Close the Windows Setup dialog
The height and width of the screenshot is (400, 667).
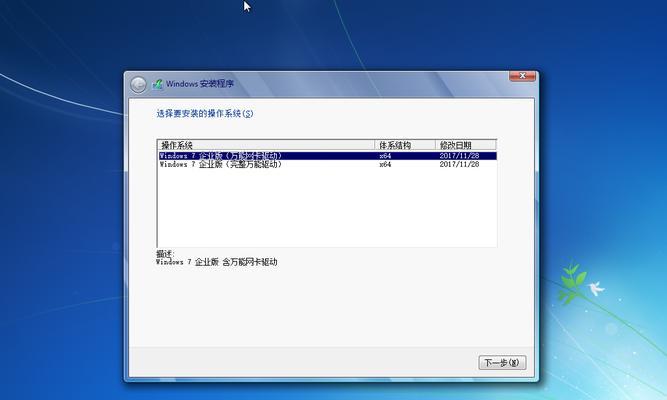click(x=523, y=76)
